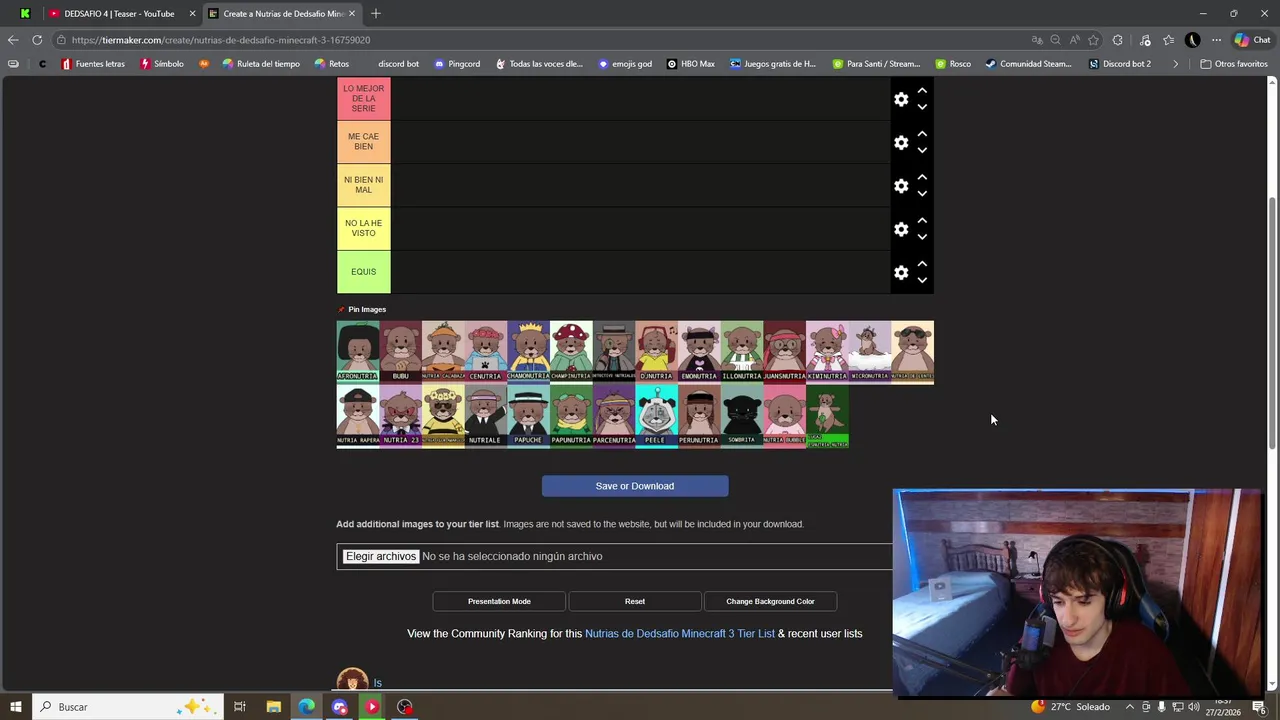This screenshot has width=1280, height=720.
Task: Open a new browser tab
Action: pyautogui.click(x=376, y=14)
